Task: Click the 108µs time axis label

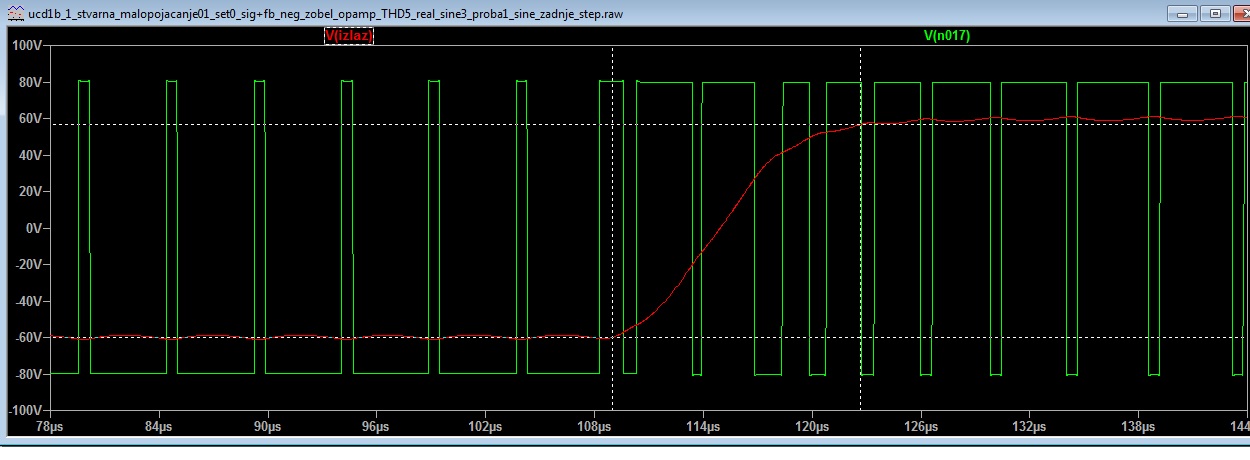Action: coord(594,427)
